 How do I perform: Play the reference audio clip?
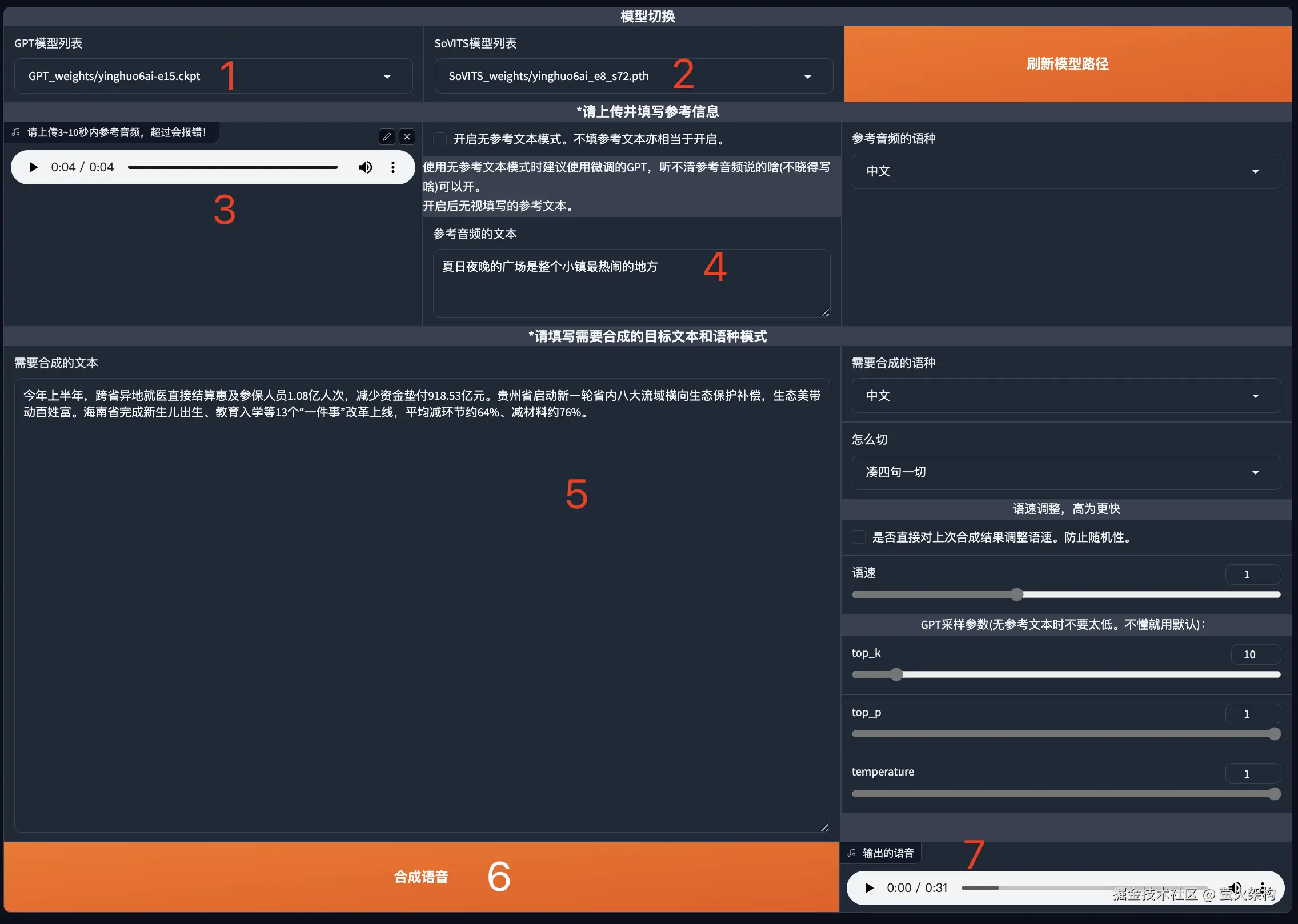34,167
